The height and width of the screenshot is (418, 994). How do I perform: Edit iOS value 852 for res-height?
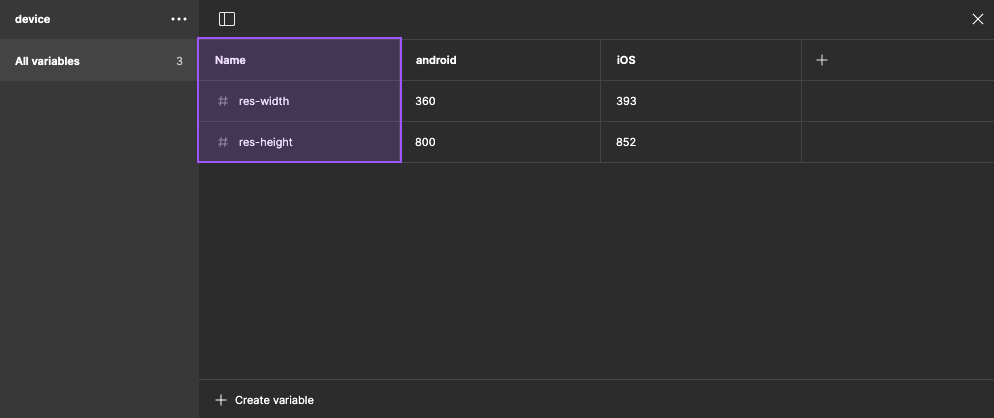(627, 142)
